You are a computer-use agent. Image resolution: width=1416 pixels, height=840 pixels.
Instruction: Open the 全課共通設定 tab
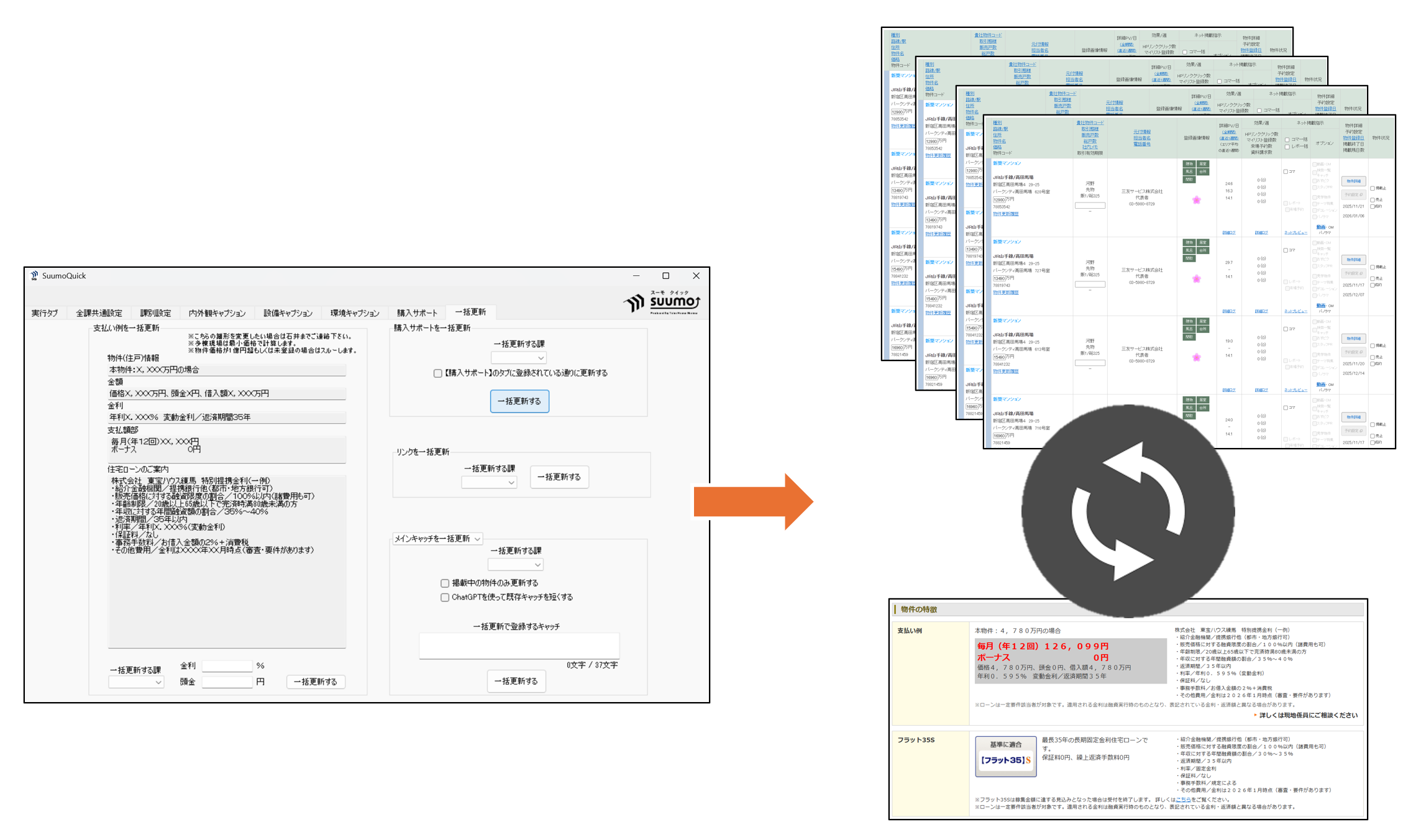coord(99,313)
